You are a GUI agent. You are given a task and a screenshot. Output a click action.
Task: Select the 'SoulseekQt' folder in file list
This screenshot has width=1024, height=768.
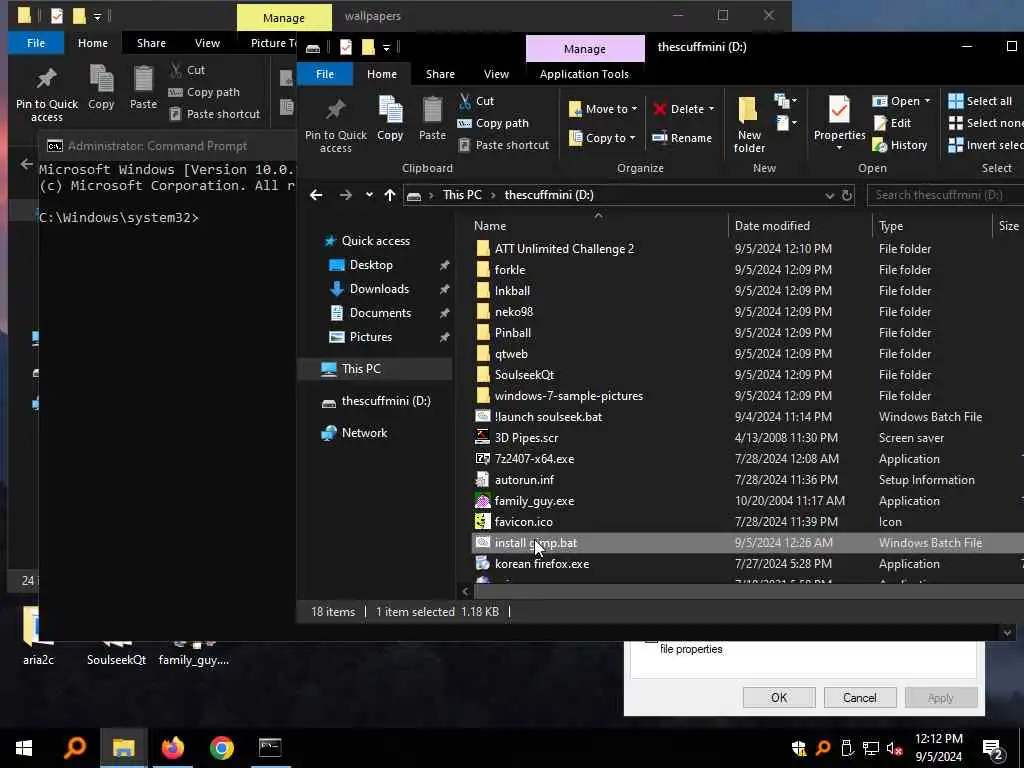click(524, 375)
